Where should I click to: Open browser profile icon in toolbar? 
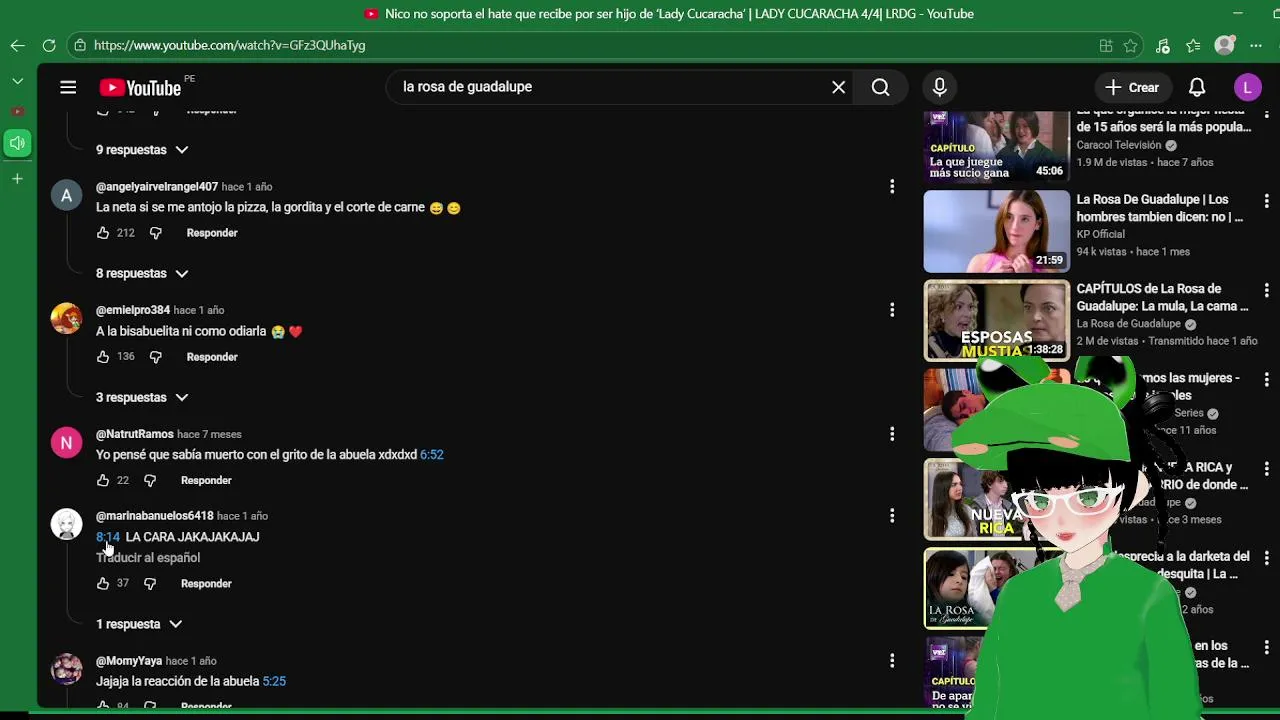tap(1225, 45)
